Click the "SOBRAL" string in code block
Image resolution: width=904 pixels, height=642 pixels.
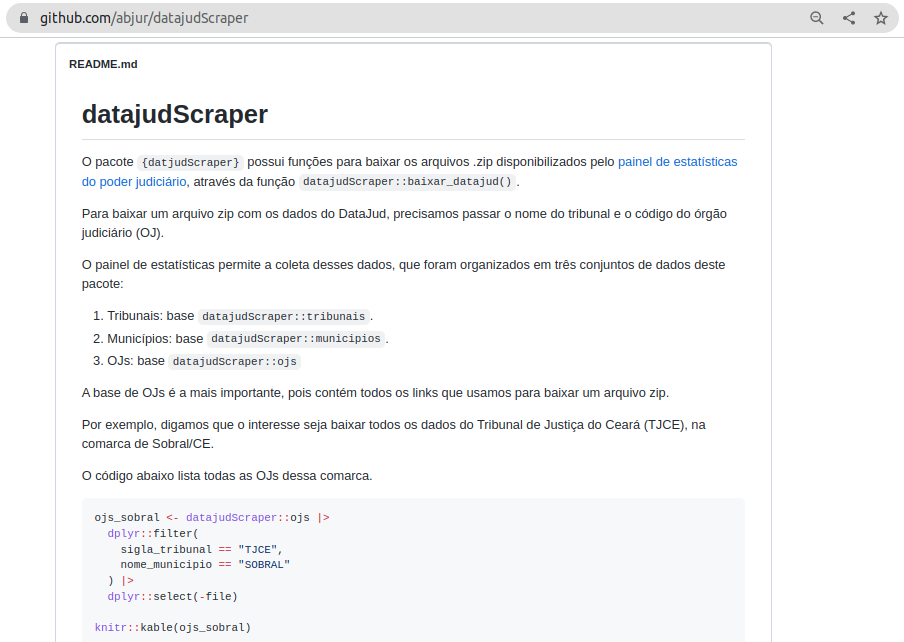pos(263,565)
